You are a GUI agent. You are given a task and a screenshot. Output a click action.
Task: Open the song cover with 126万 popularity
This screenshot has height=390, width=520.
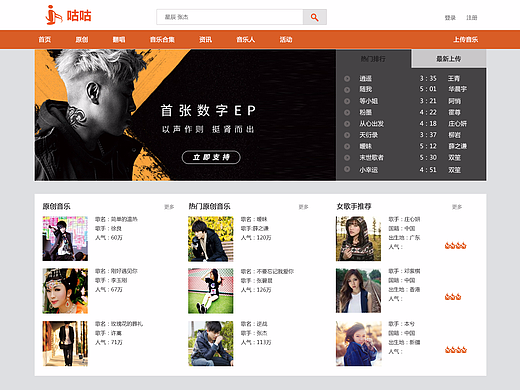211,291
